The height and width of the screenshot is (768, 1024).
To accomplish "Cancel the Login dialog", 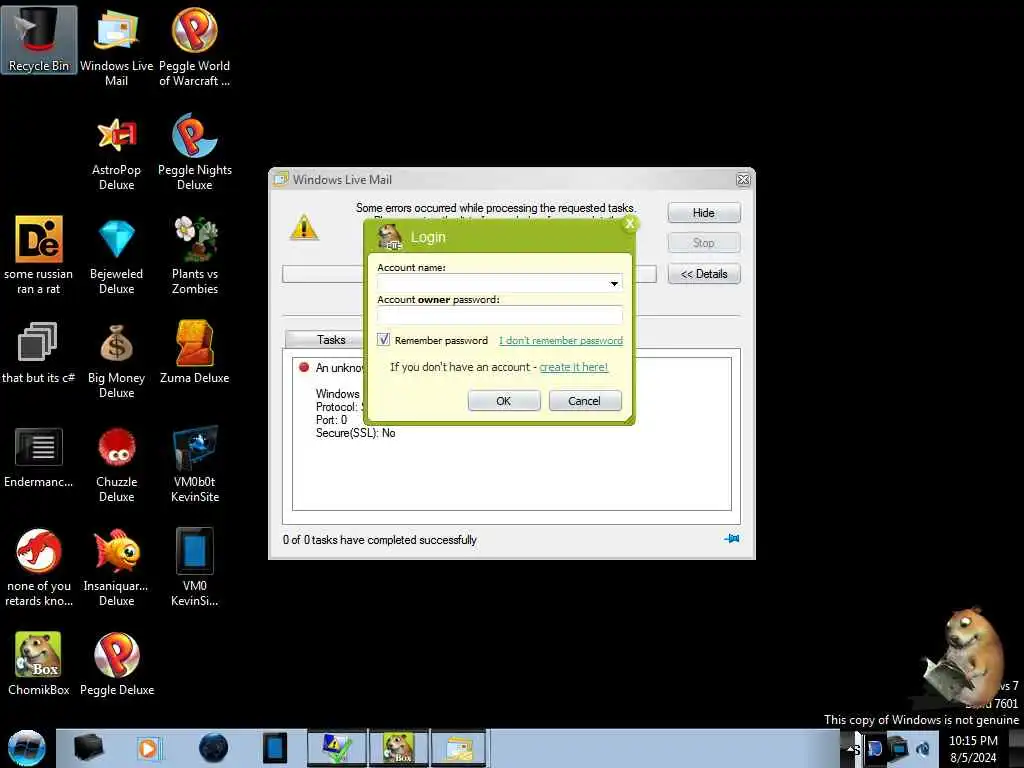I will pos(584,401).
